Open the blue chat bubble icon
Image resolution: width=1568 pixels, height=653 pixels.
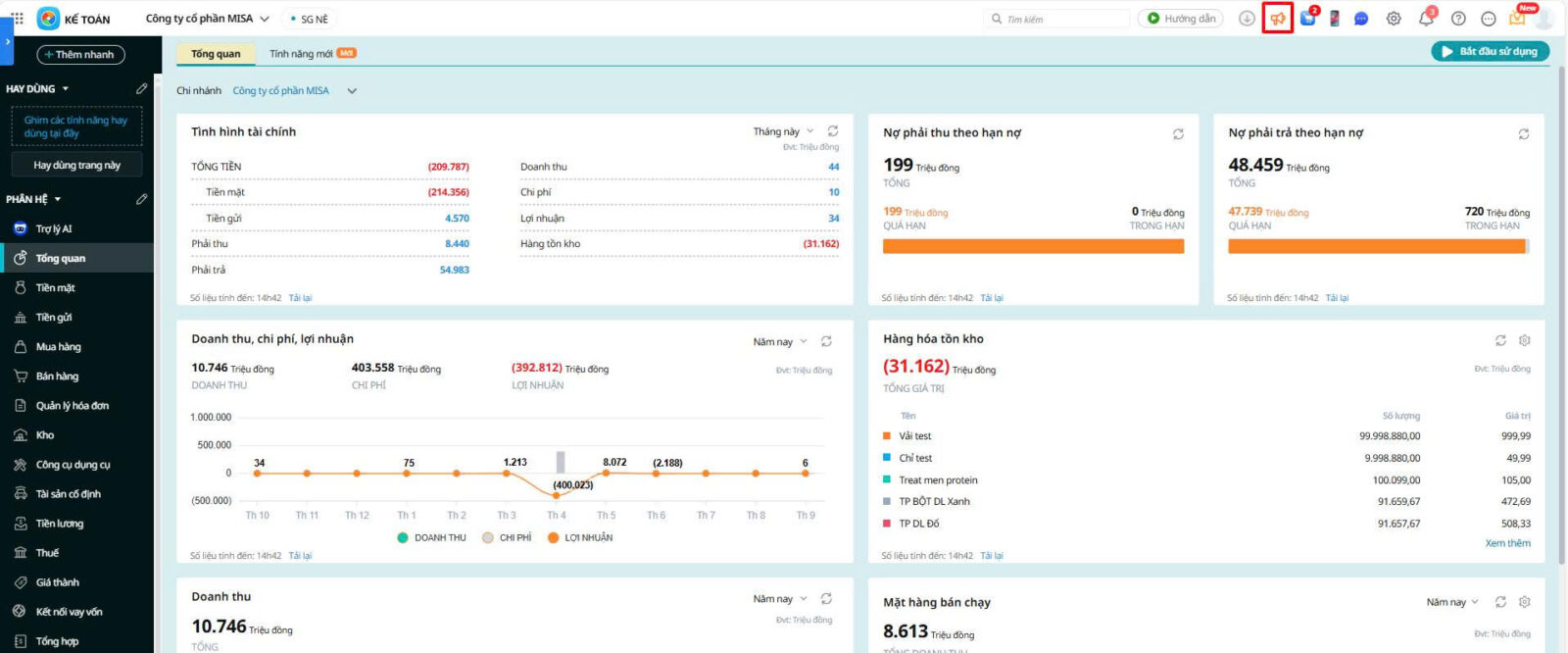(1361, 19)
